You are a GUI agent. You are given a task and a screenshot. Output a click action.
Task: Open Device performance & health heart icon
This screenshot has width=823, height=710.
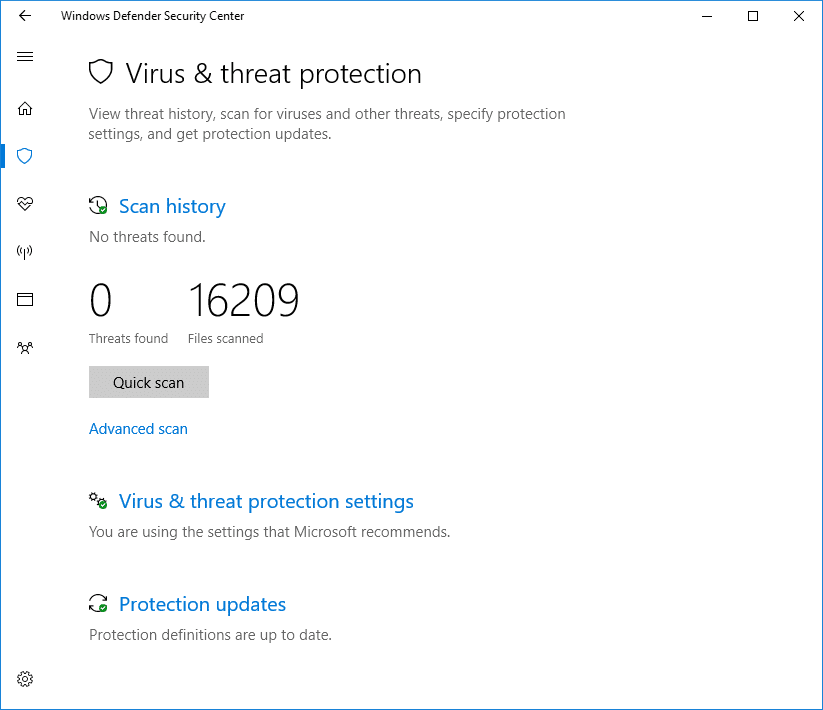[25, 204]
